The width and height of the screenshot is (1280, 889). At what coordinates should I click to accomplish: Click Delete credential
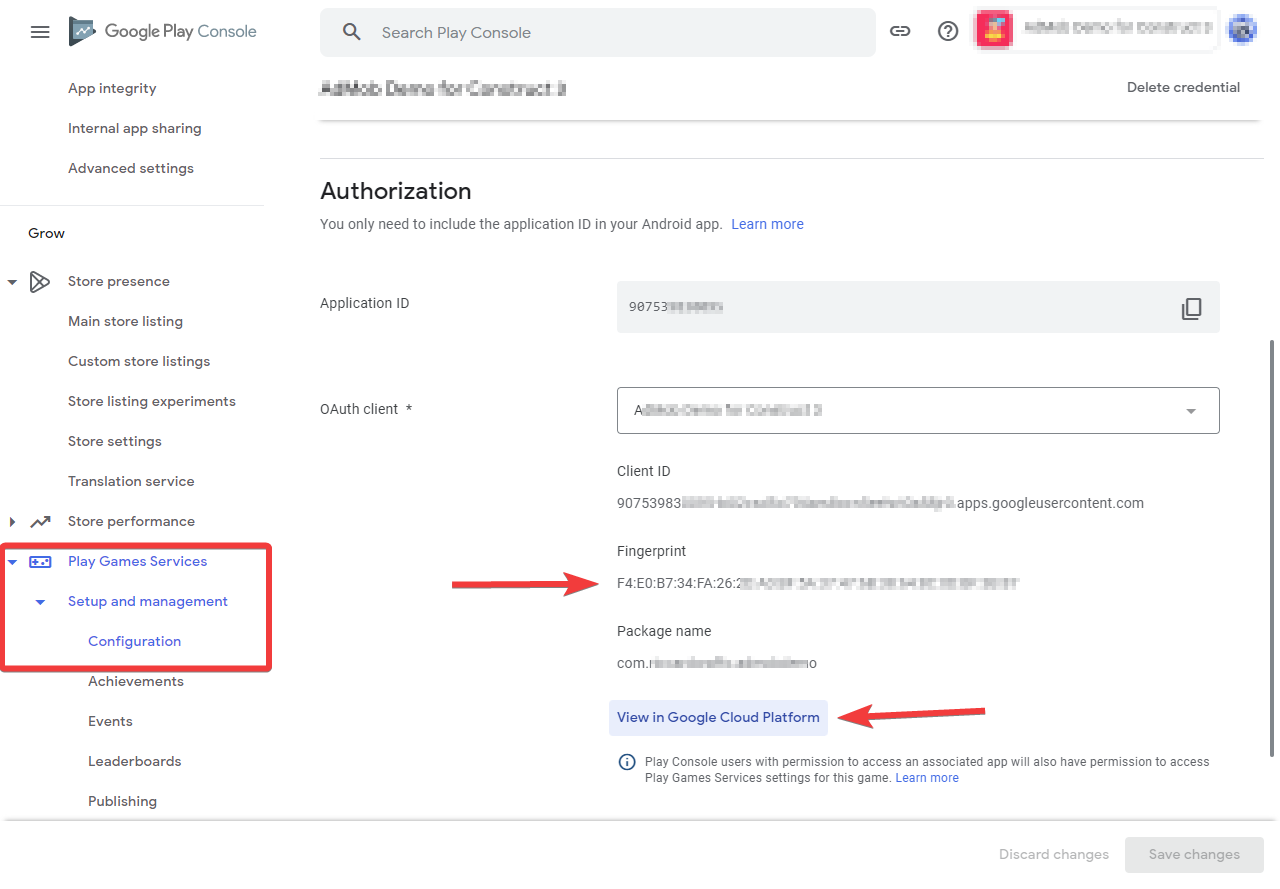[x=1183, y=87]
